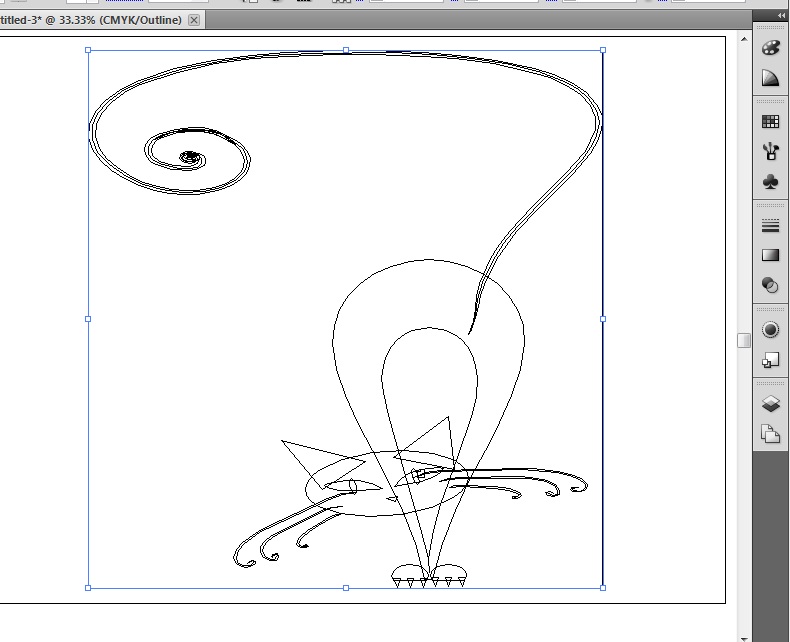Viewport: 790px width, 642px height.
Task: Open the Brushes panel
Action: [x=770, y=152]
